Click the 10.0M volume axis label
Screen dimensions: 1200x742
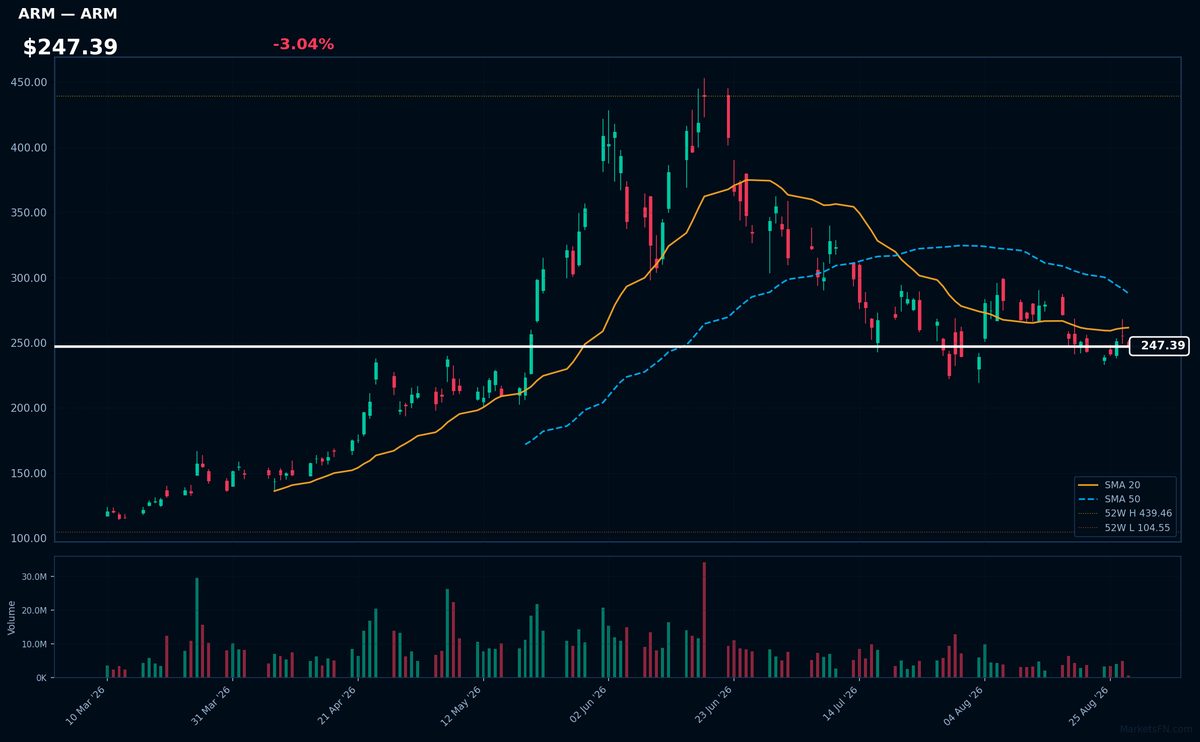pyautogui.click(x=34, y=644)
